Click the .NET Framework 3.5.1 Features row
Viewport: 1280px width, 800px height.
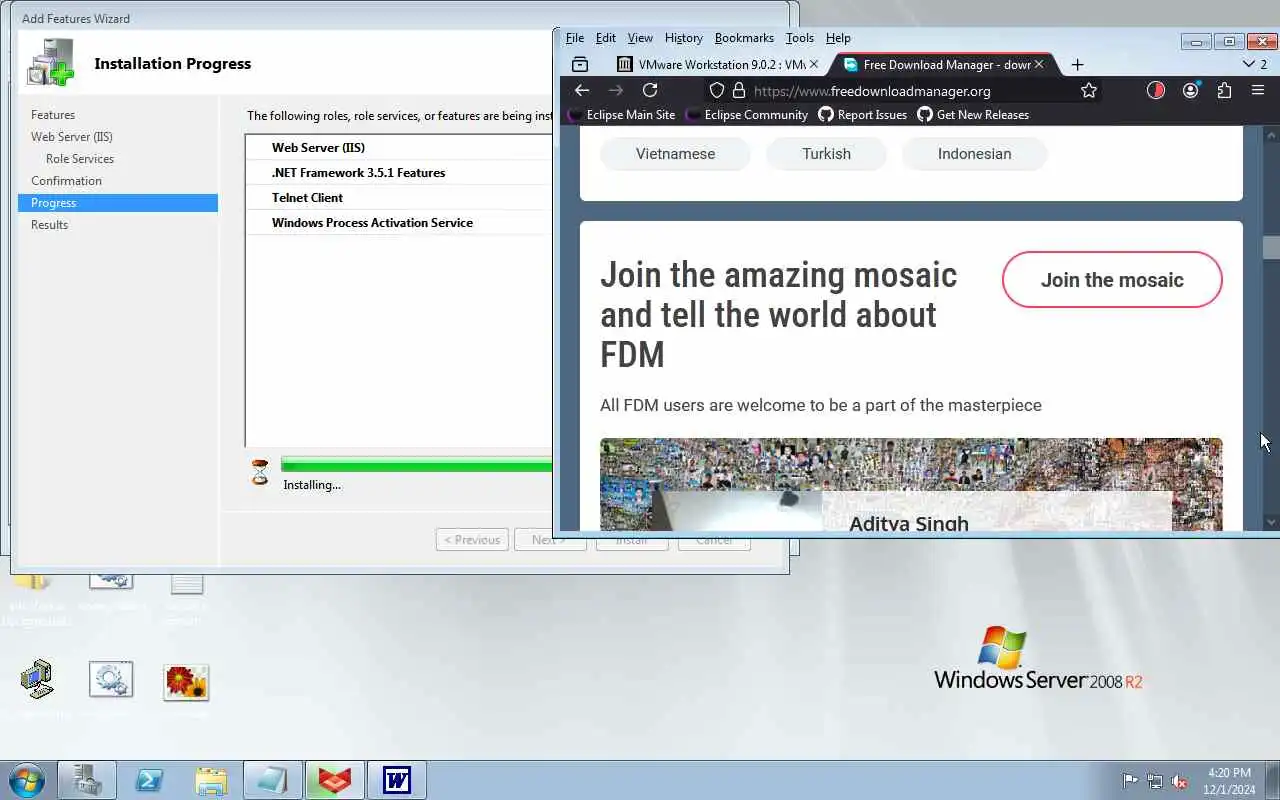click(x=399, y=173)
